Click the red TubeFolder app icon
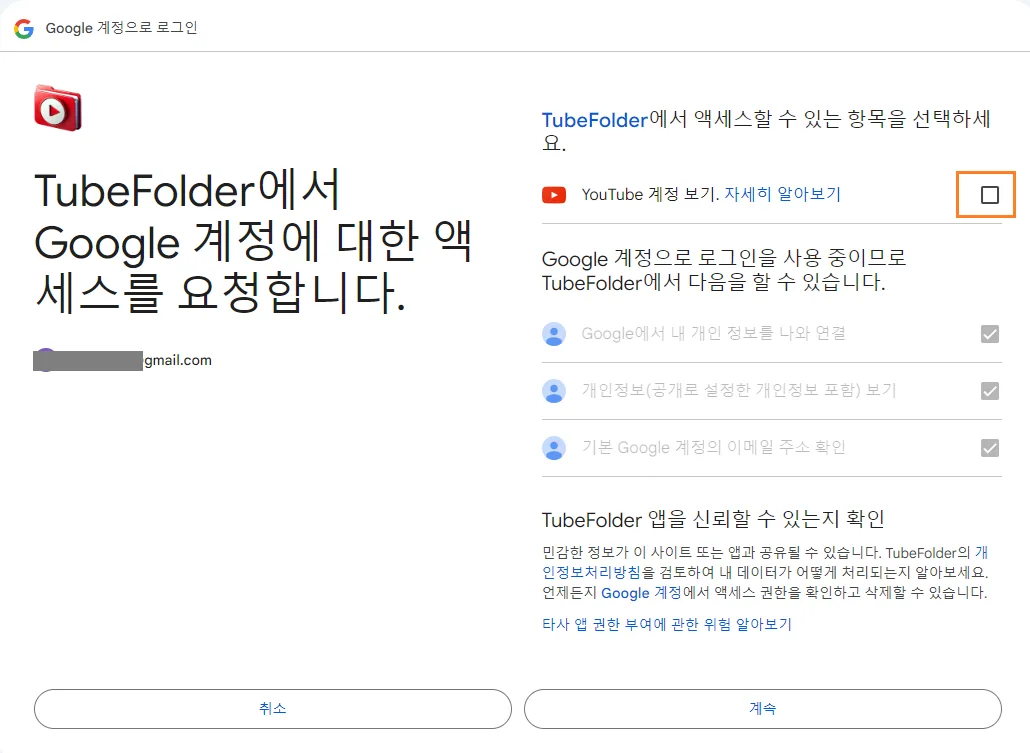 pyautogui.click(x=58, y=108)
